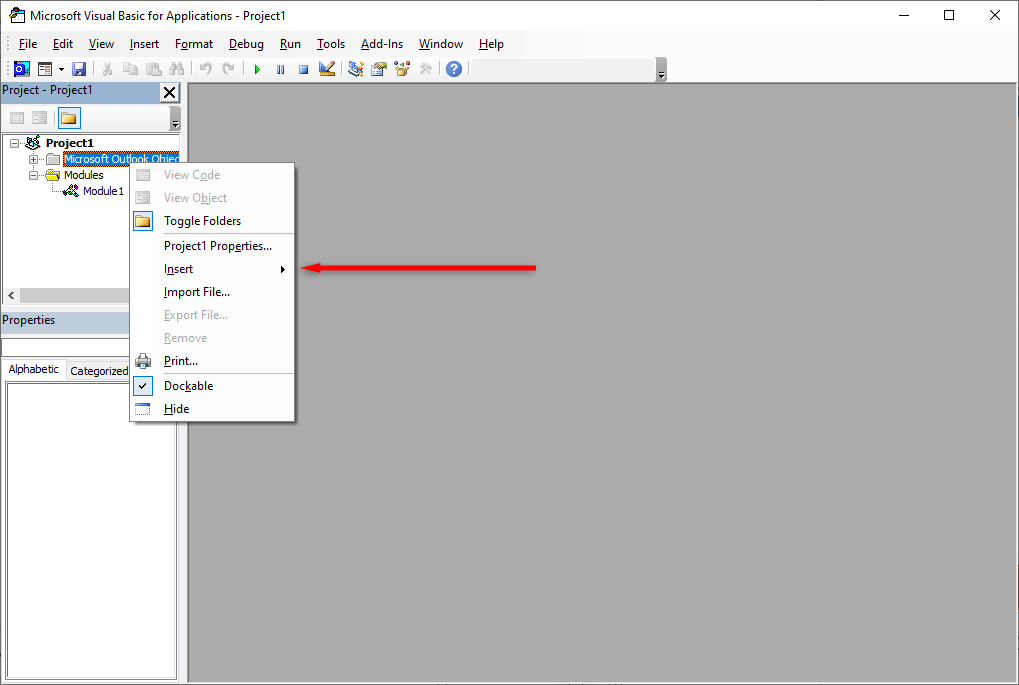The height and width of the screenshot is (685, 1019).
Task: Click the Undo arrow icon
Action: point(206,69)
